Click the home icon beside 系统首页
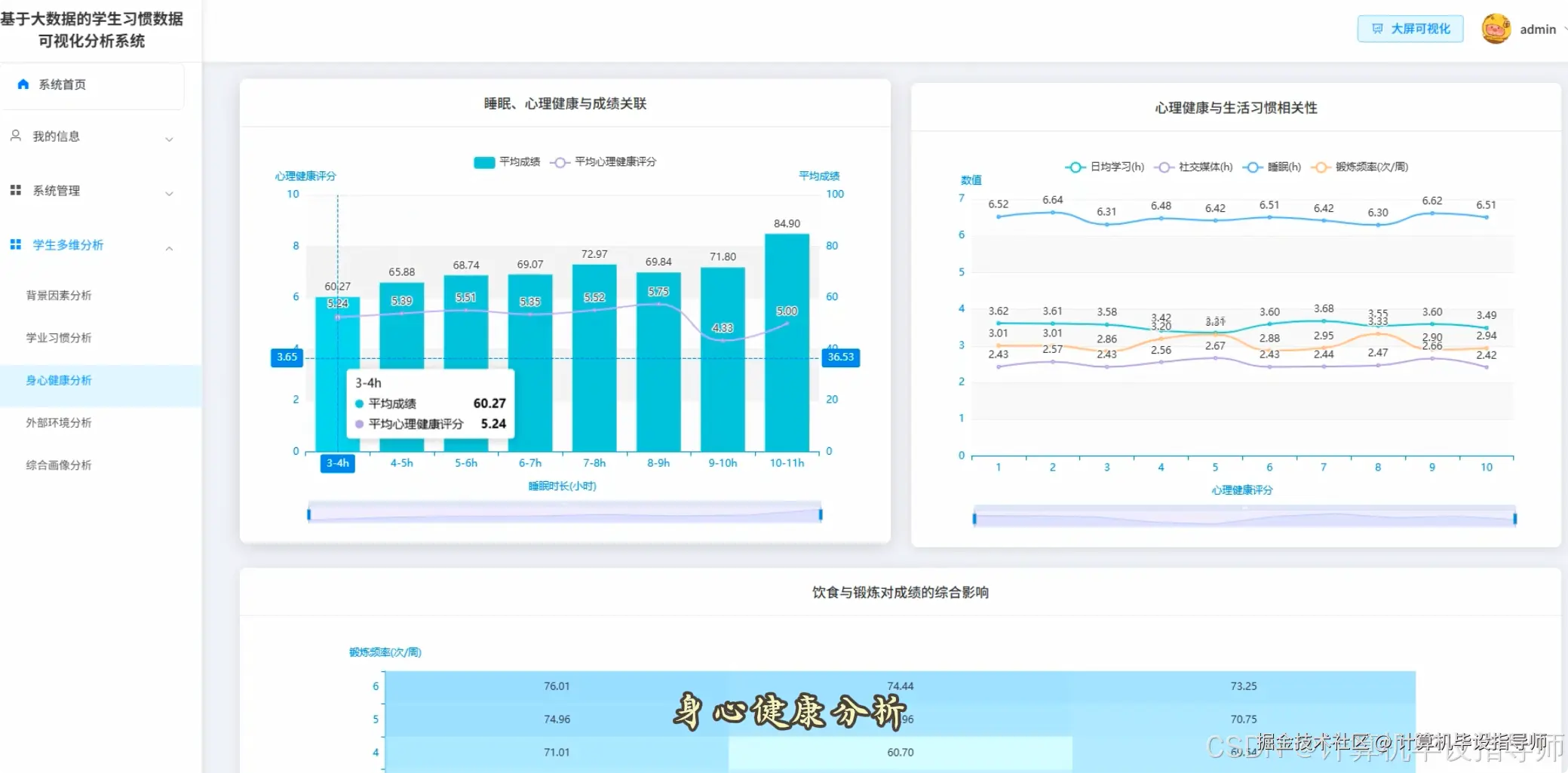1568x773 pixels. point(23,84)
